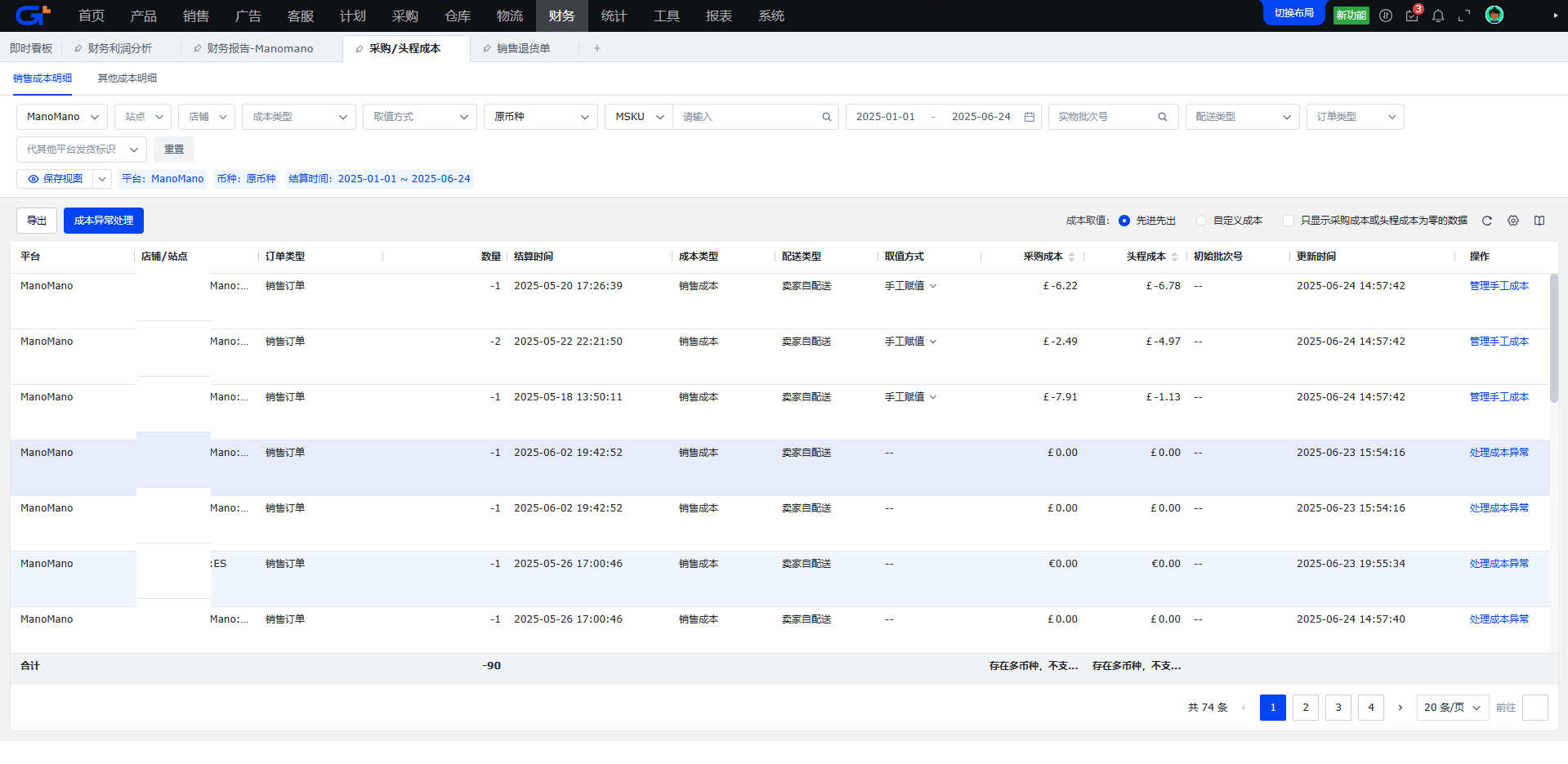Click the table vertical scrollbar
The image size is (1568, 764).
1554,338
